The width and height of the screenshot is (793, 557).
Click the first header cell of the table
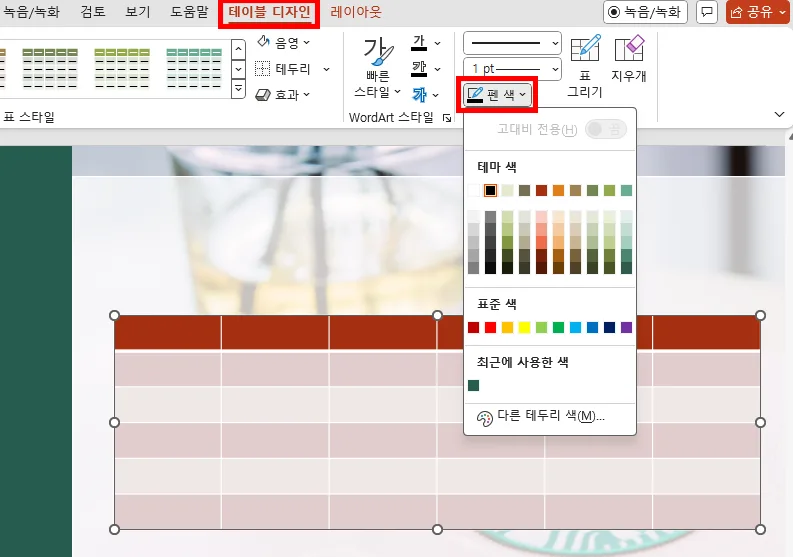coord(168,332)
